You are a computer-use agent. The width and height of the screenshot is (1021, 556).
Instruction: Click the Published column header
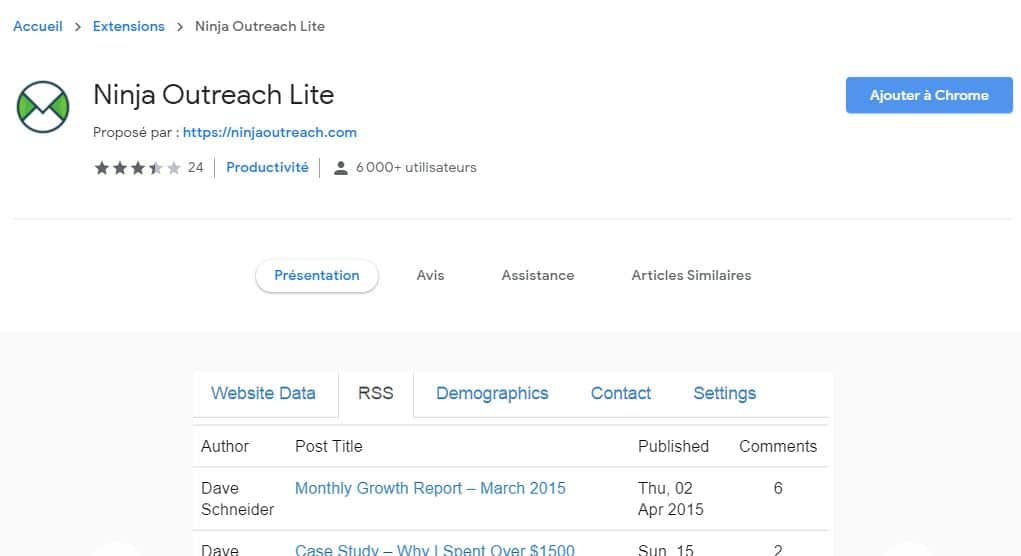click(673, 446)
